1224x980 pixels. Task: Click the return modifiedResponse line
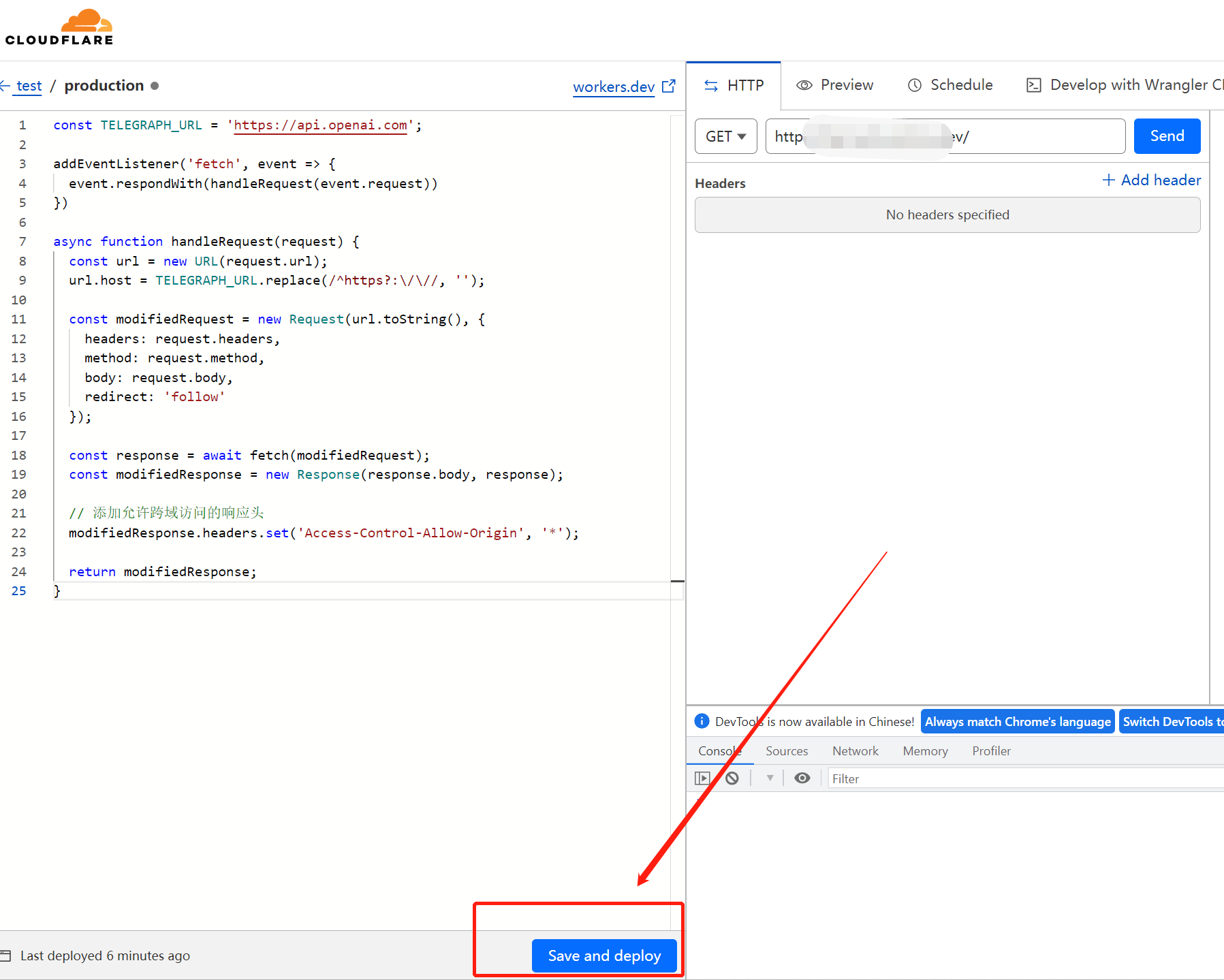point(163,572)
